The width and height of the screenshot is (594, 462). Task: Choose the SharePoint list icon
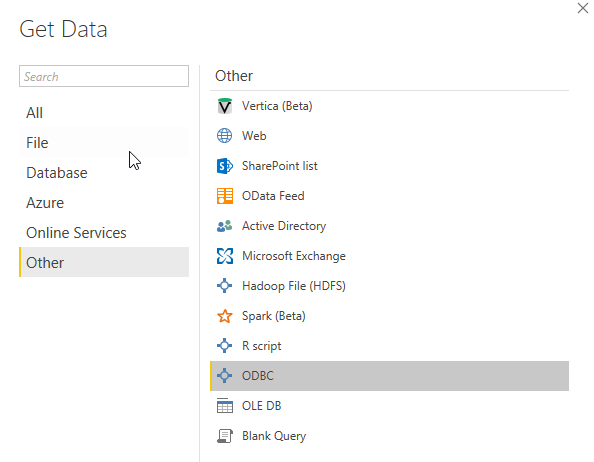point(225,166)
